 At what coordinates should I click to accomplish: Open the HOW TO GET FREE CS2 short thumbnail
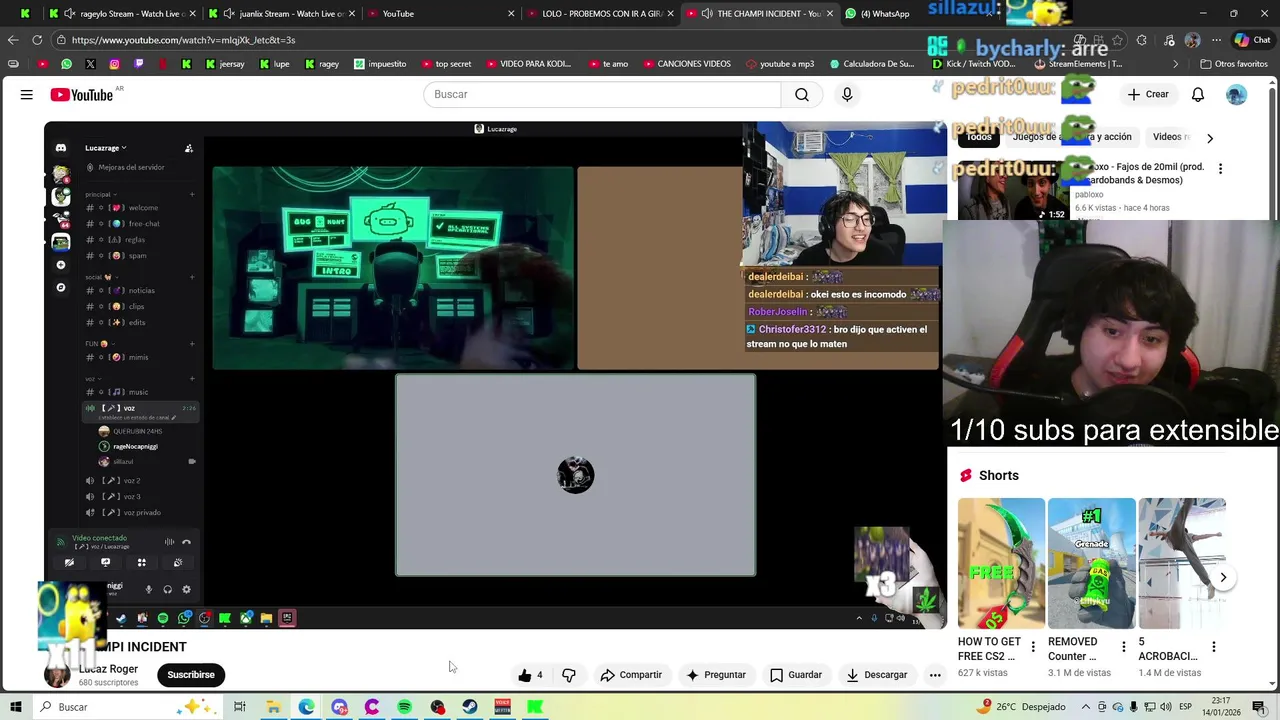point(1001,563)
